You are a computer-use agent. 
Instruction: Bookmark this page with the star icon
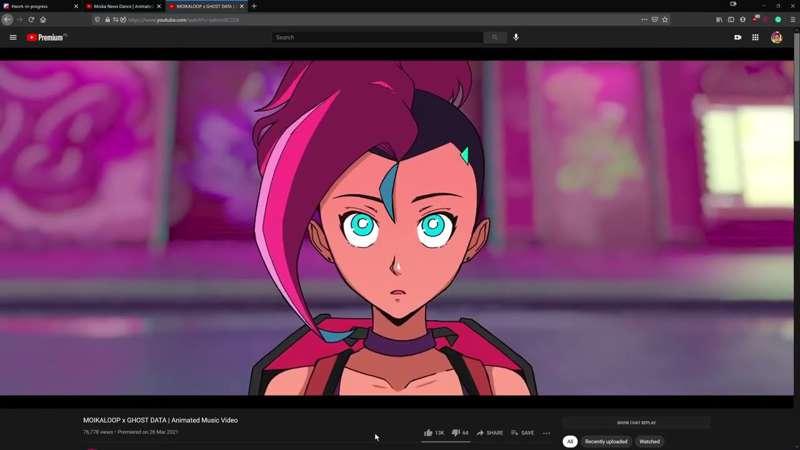(665, 19)
